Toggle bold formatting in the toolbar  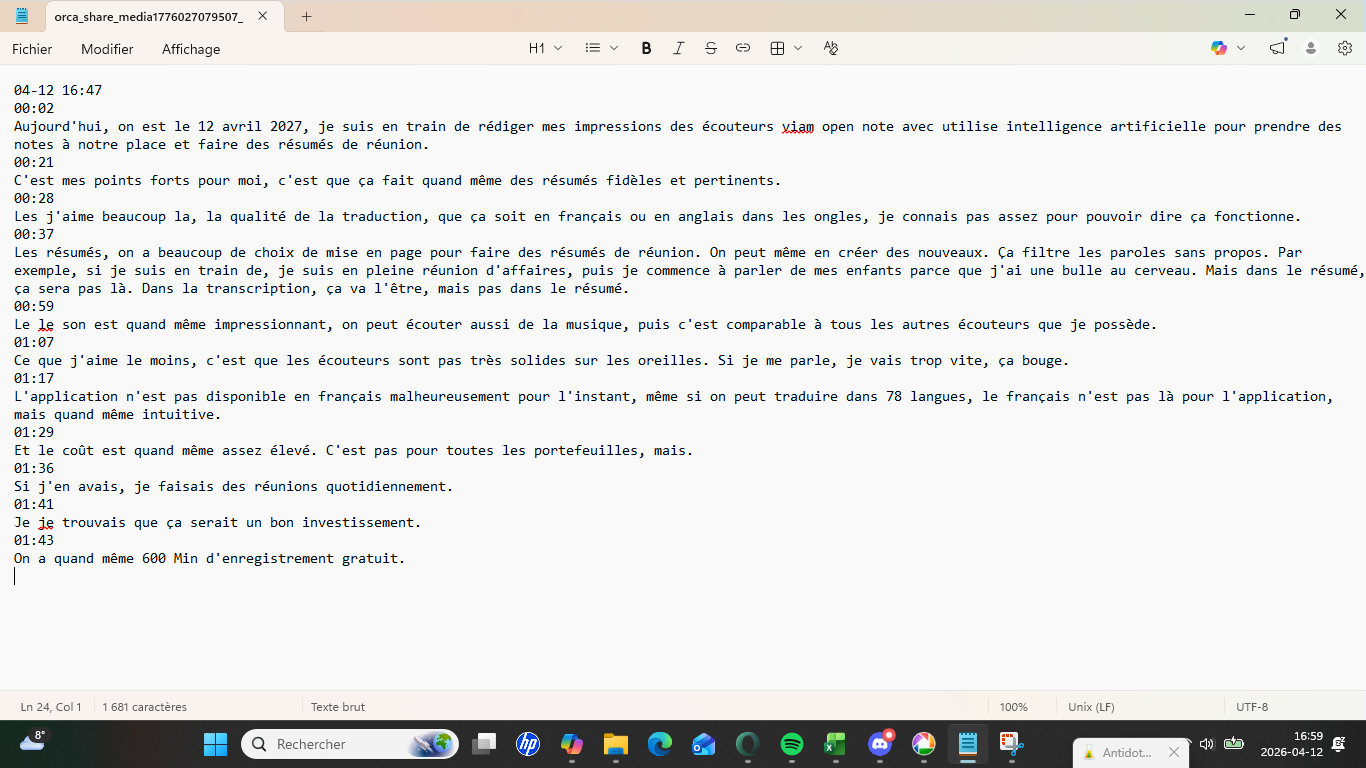pos(646,48)
